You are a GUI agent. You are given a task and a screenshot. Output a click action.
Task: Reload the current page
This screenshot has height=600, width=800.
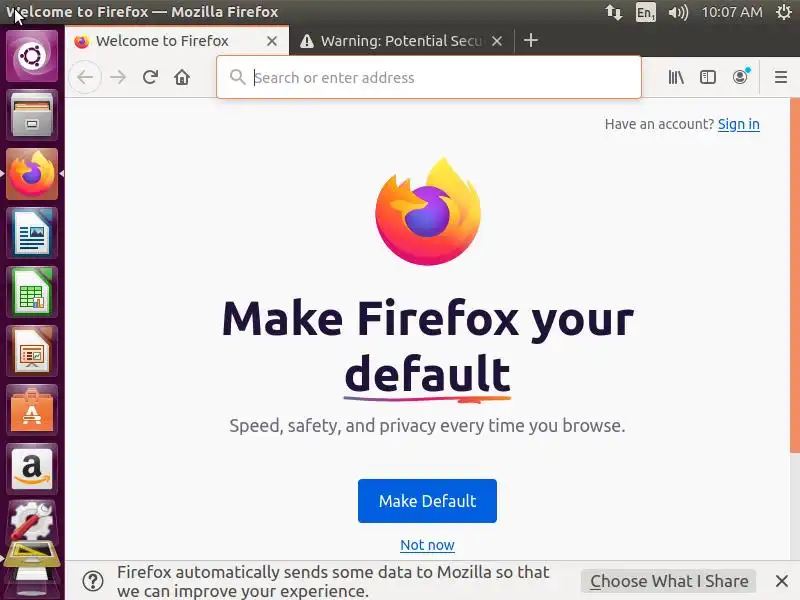(x=150, y=78)
